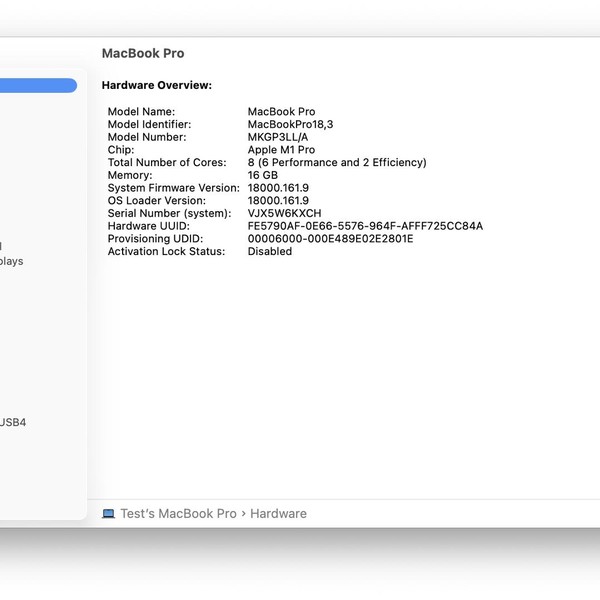600x600 pixels.
Task: Click the System Firmware Version value 18000.161.9
Action: (x=278, y=188)
